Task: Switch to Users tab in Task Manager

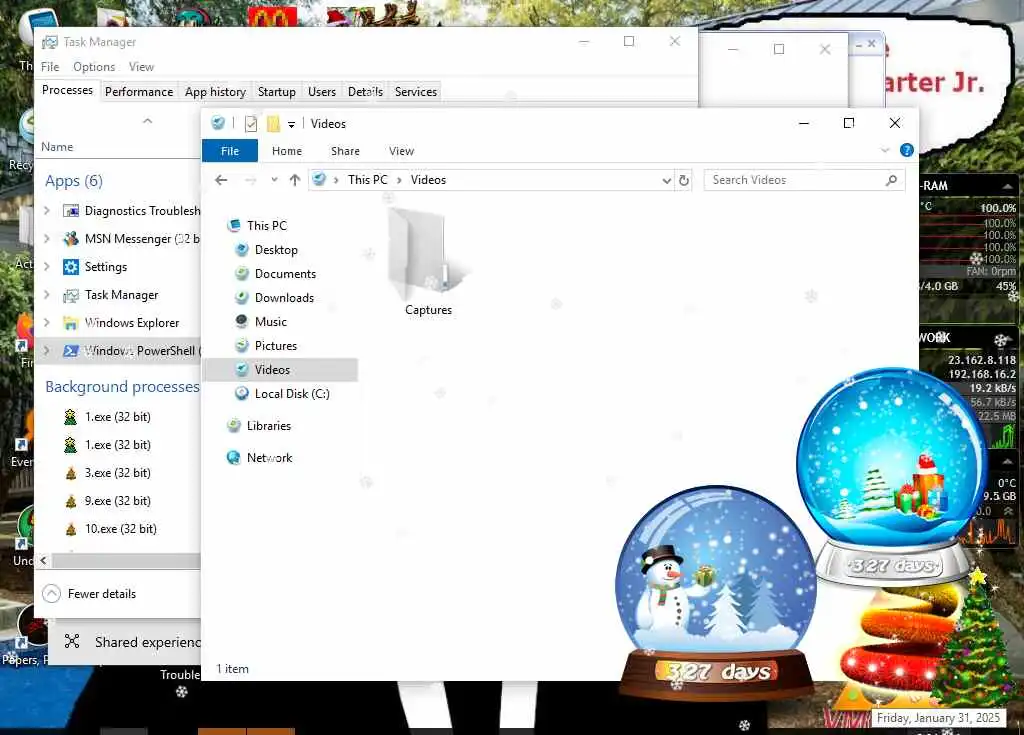Action: tap(321, 91)
